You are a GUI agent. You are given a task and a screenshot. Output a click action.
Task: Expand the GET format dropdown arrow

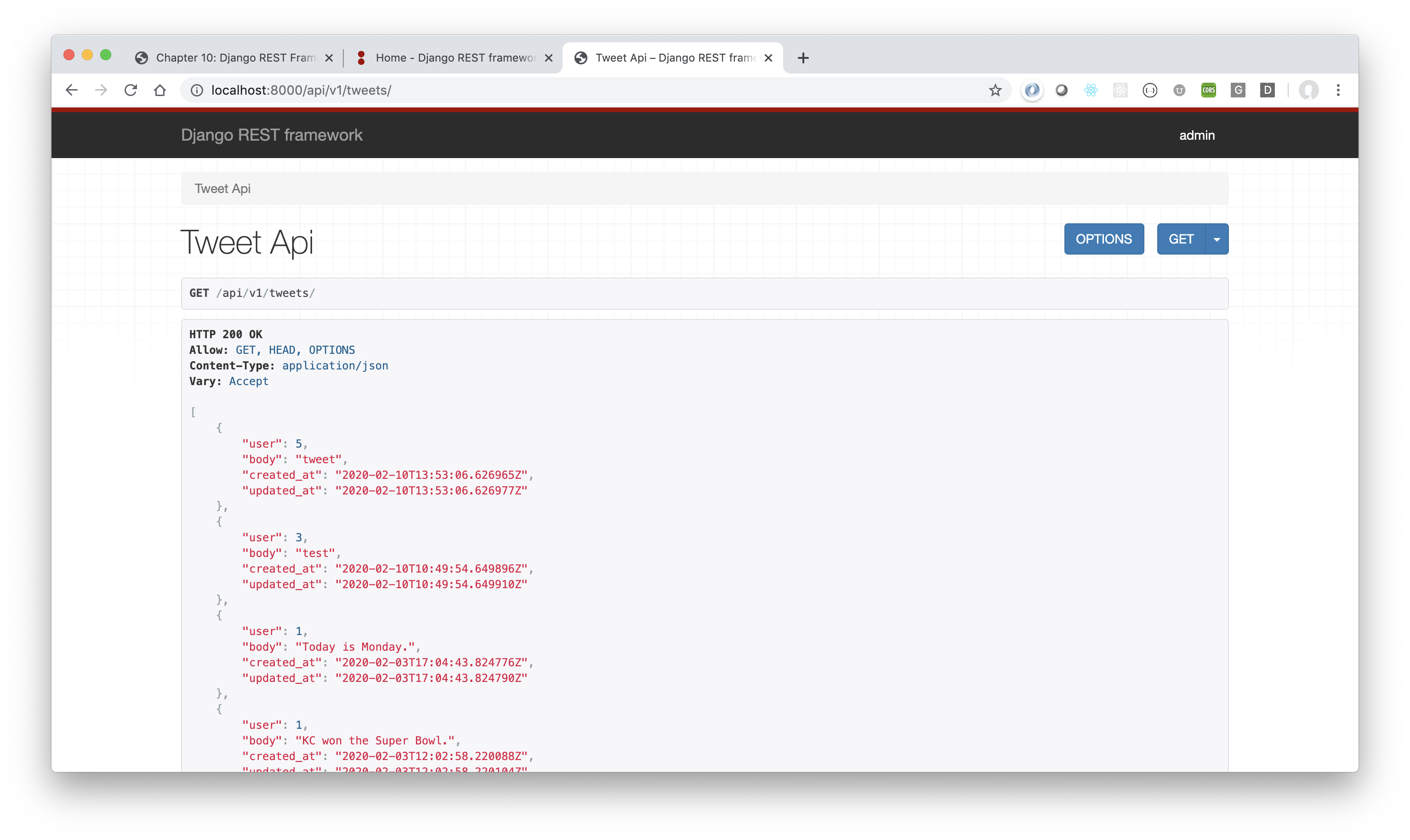(1217, 239)
